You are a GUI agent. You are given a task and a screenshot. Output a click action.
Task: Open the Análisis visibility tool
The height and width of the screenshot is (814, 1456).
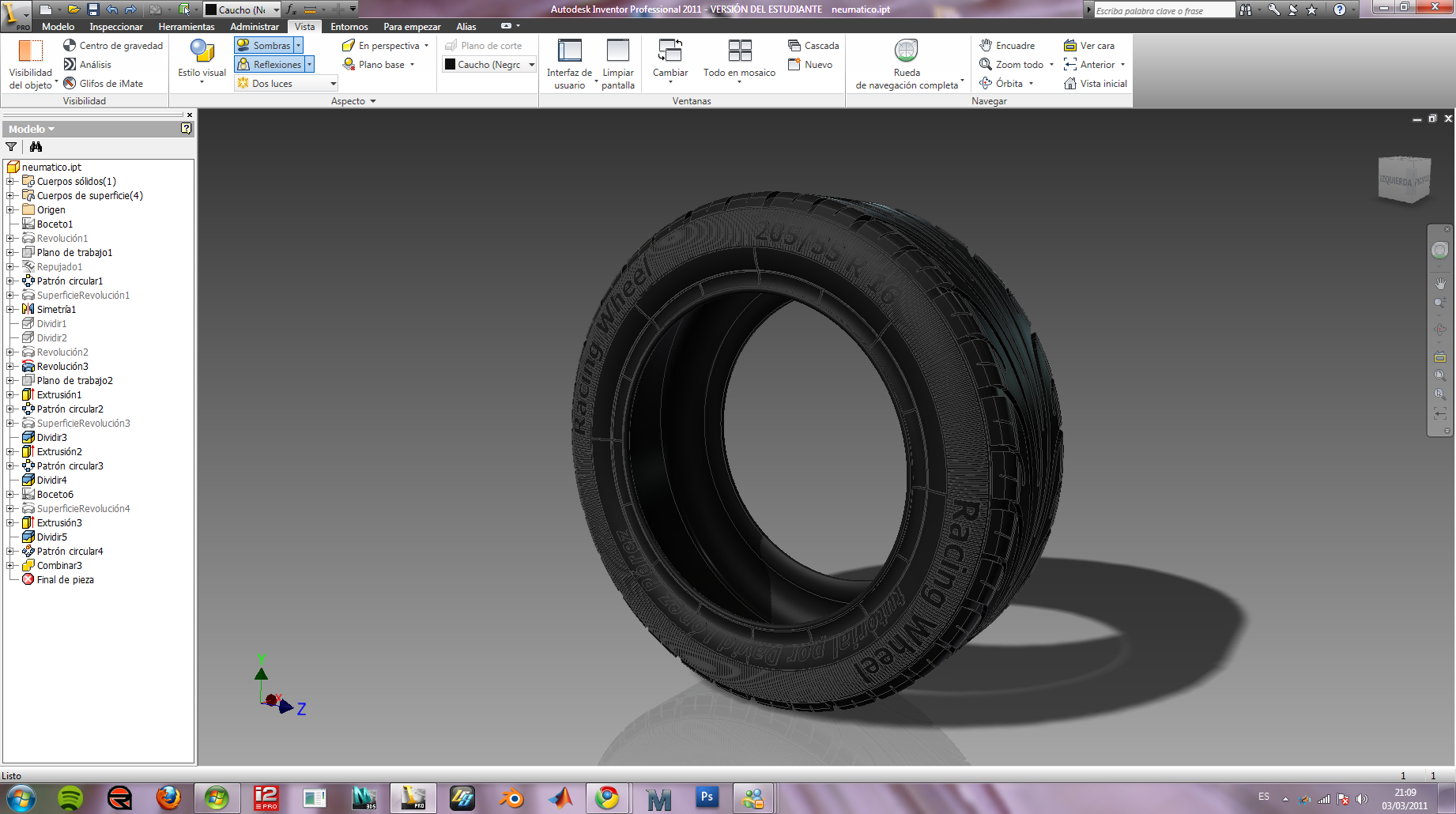(x=70, y=65)
